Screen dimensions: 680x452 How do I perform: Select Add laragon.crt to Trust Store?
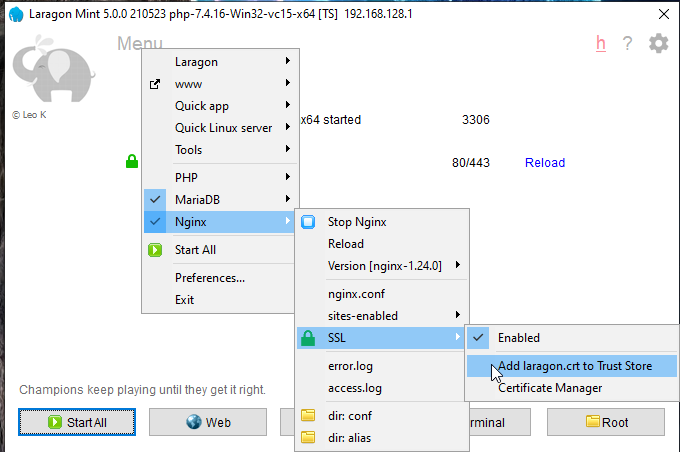pos(574,366)
